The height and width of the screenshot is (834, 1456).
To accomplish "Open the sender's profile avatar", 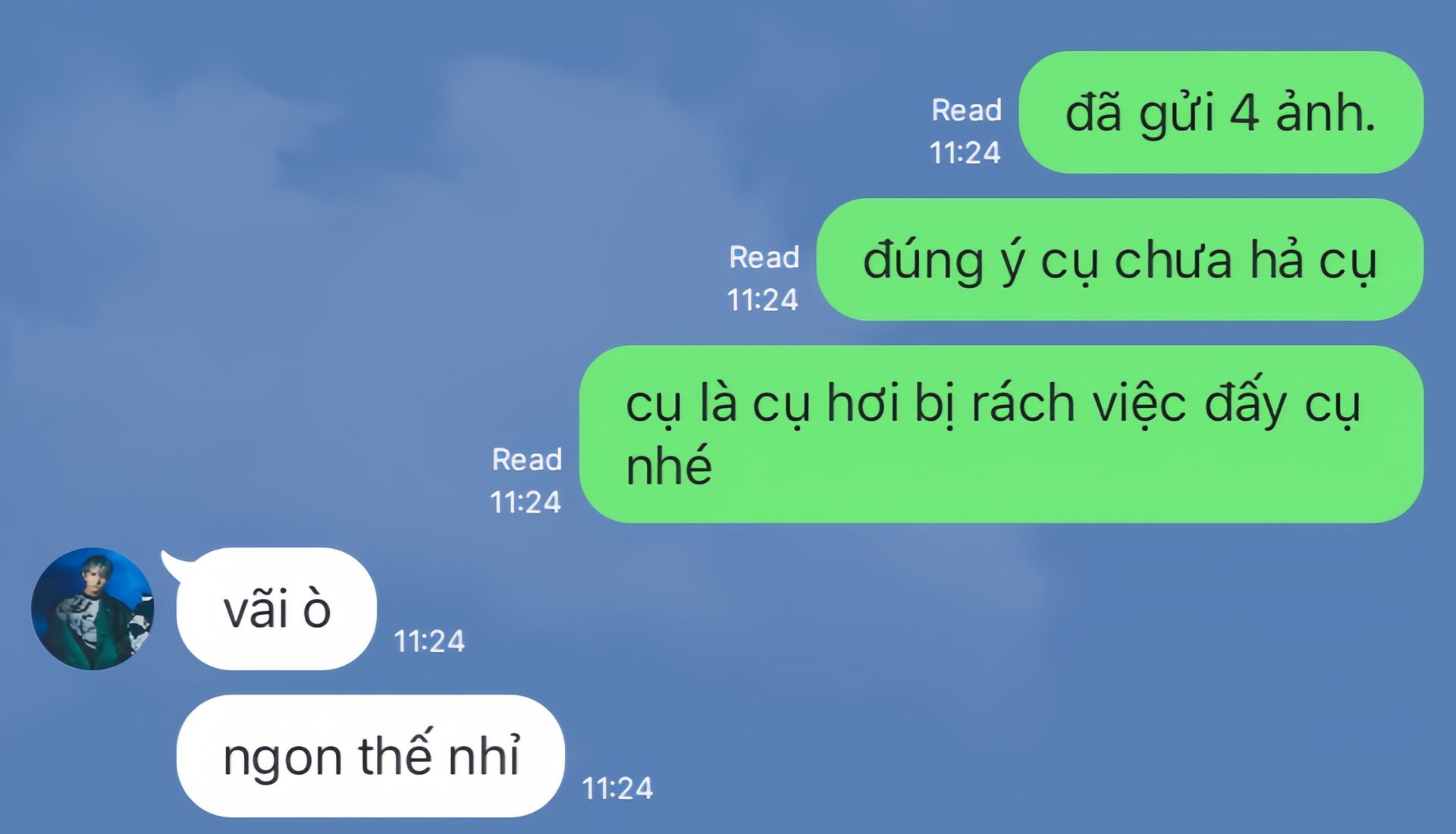I will coord(93,609).
